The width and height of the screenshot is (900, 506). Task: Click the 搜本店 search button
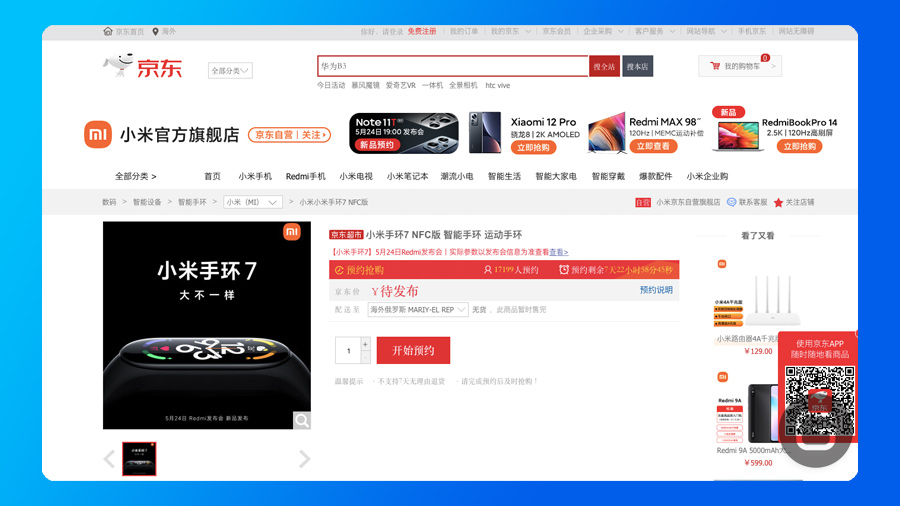click(638, 67)
